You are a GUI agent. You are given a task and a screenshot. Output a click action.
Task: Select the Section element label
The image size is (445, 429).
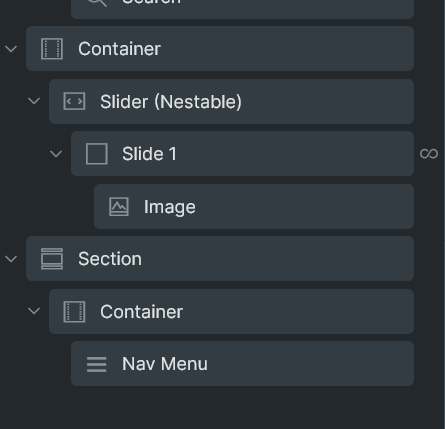(x=110, y=259)
